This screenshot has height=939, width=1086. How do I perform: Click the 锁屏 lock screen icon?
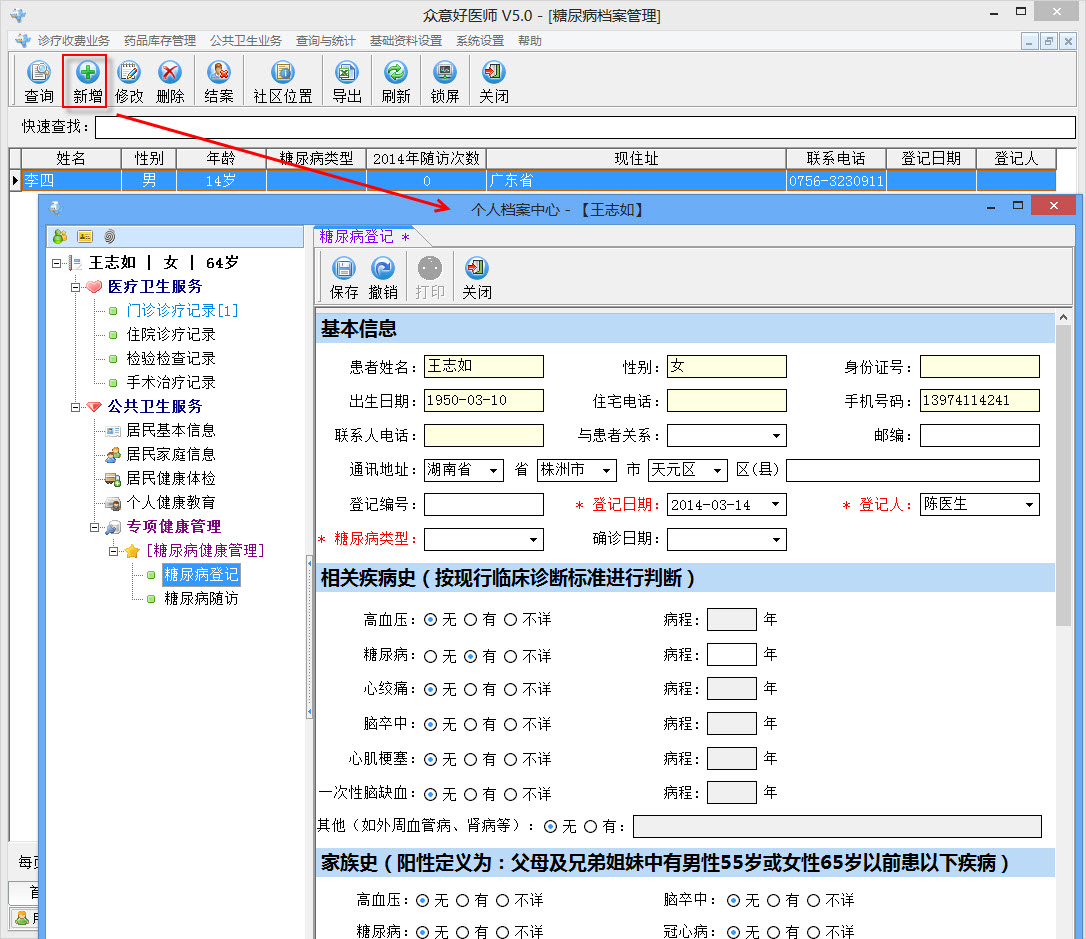tap(445, 81)
